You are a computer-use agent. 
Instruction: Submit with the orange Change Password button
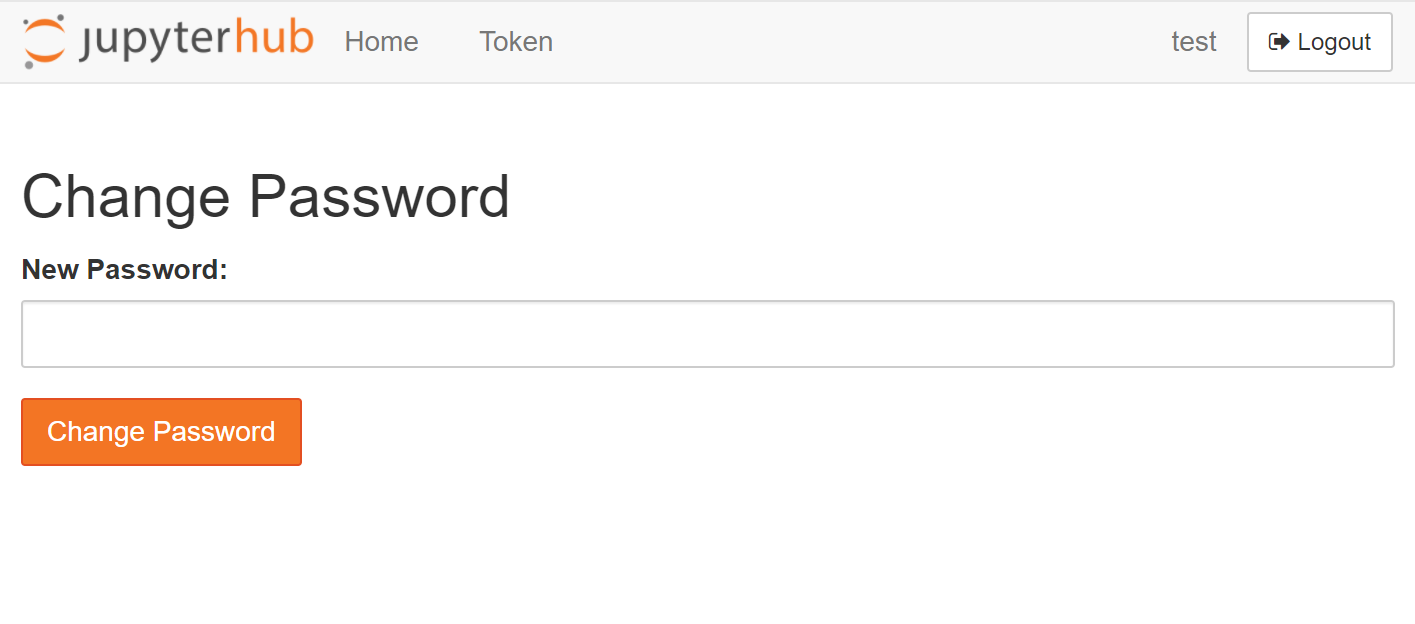[x=161, y=432]
